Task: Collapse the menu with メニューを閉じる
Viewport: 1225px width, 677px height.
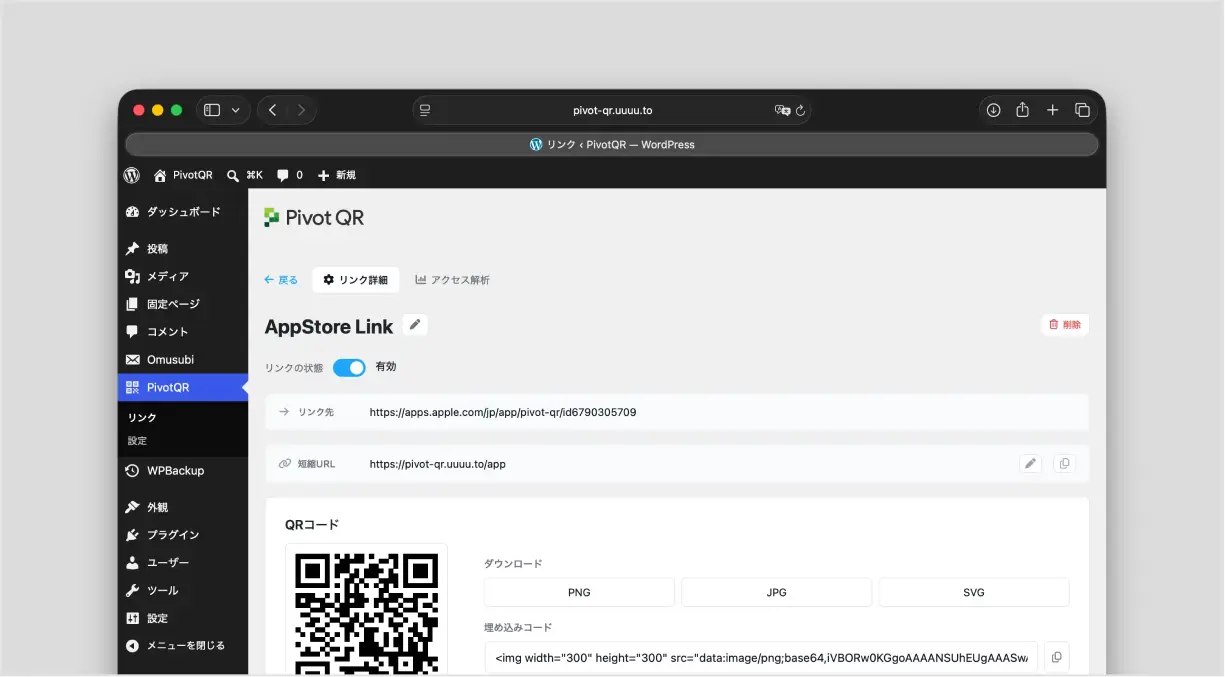Action: tap(183, 646)
